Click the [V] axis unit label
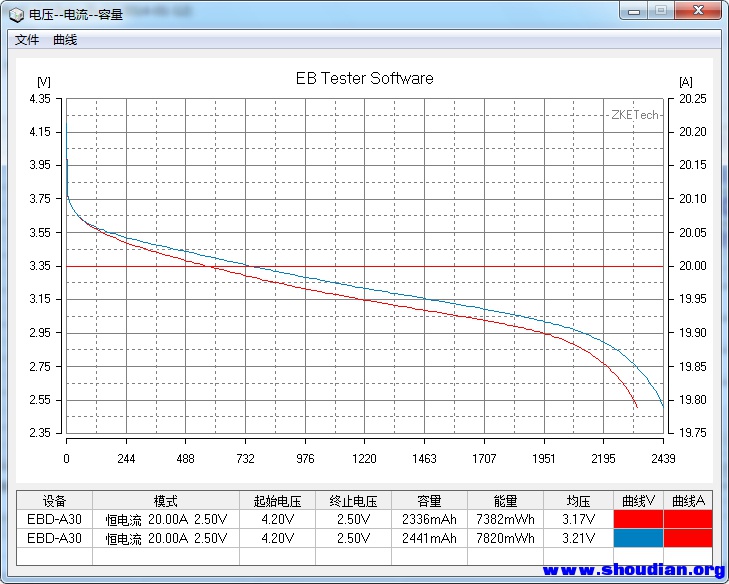 pos(44,82)
